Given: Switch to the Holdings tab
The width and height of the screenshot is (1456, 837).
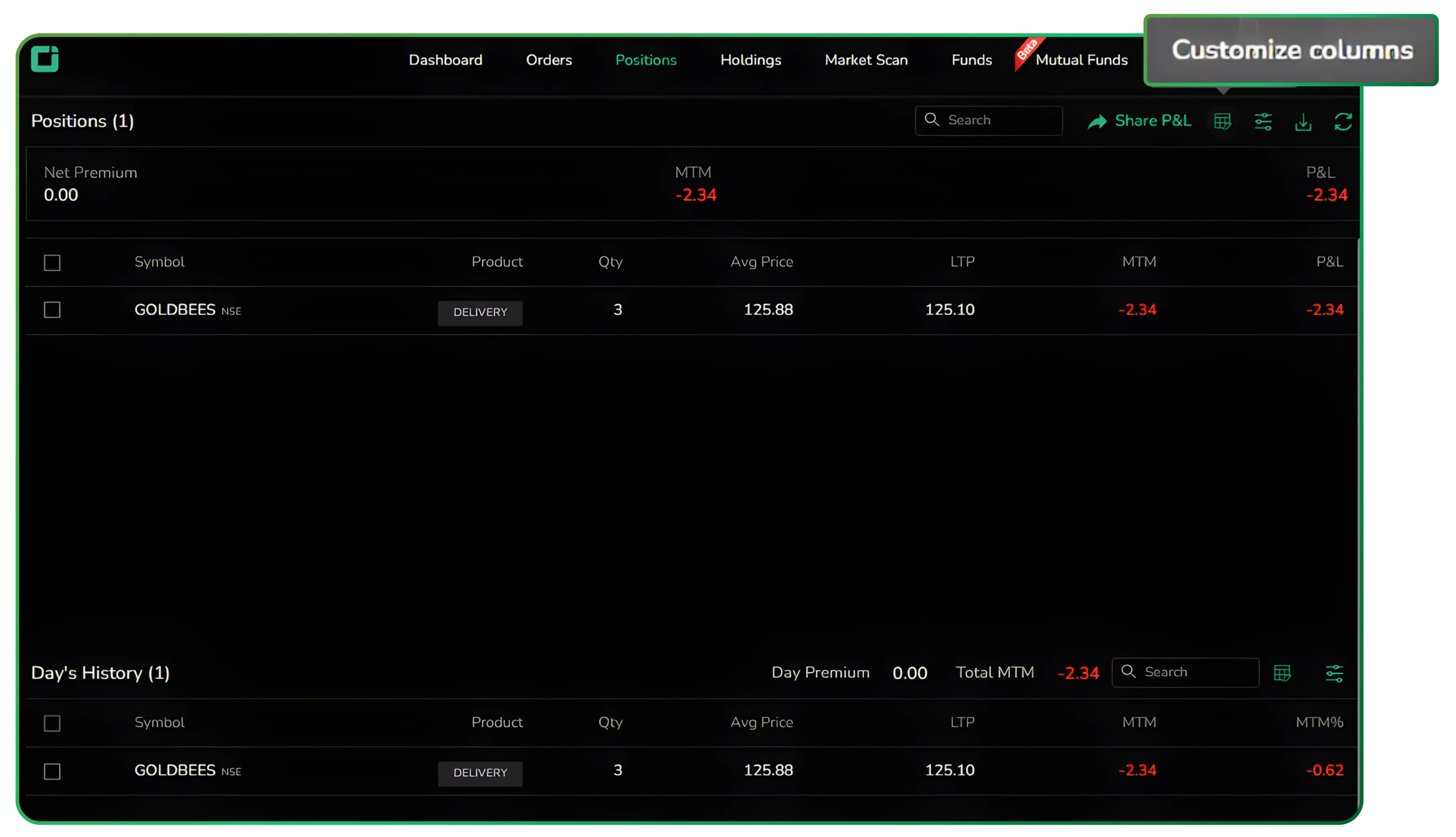Looking at the screenshot, I should 750,60.
